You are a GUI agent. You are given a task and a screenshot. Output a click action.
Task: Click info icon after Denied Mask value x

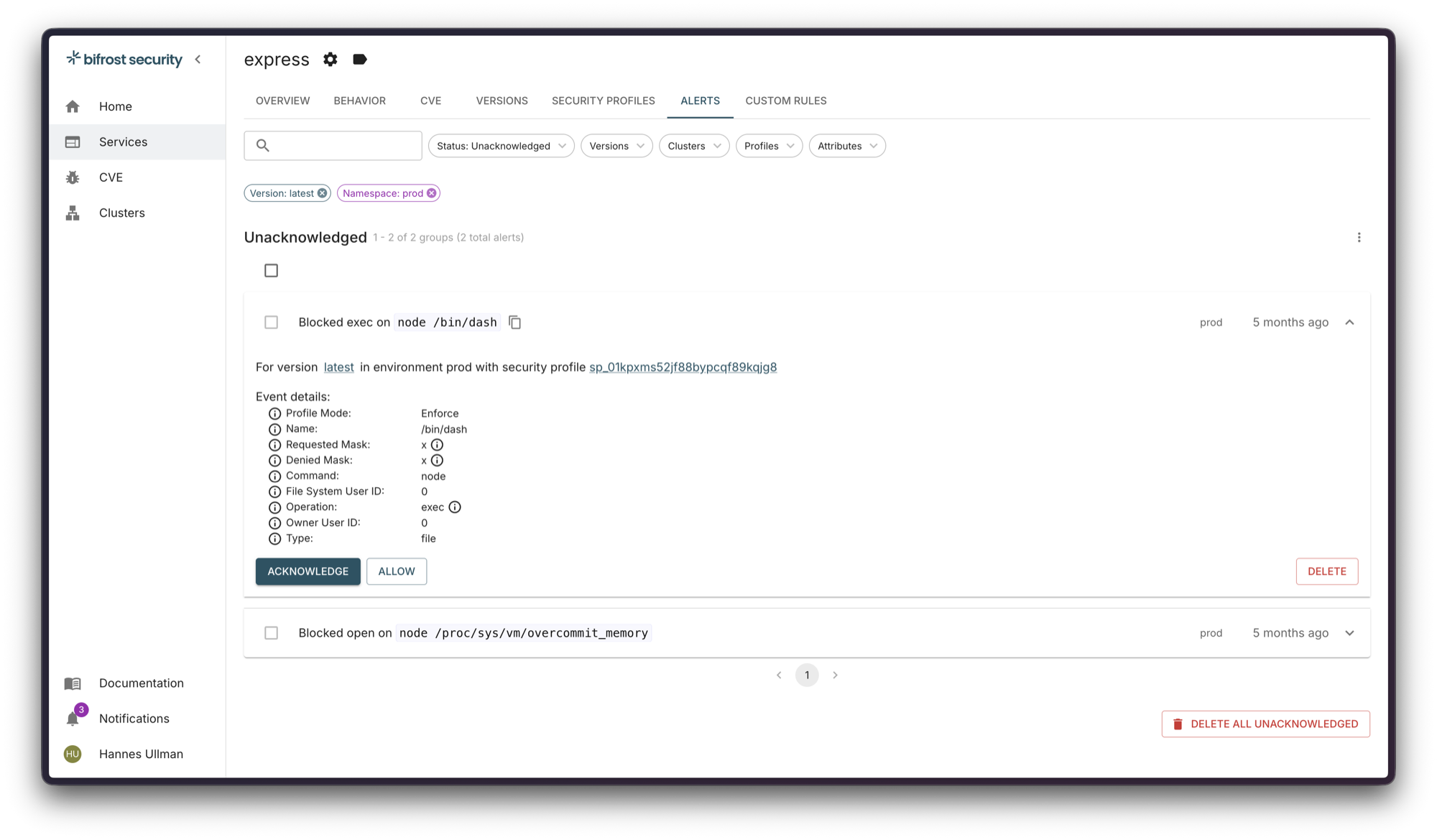[x=437, y=461]
